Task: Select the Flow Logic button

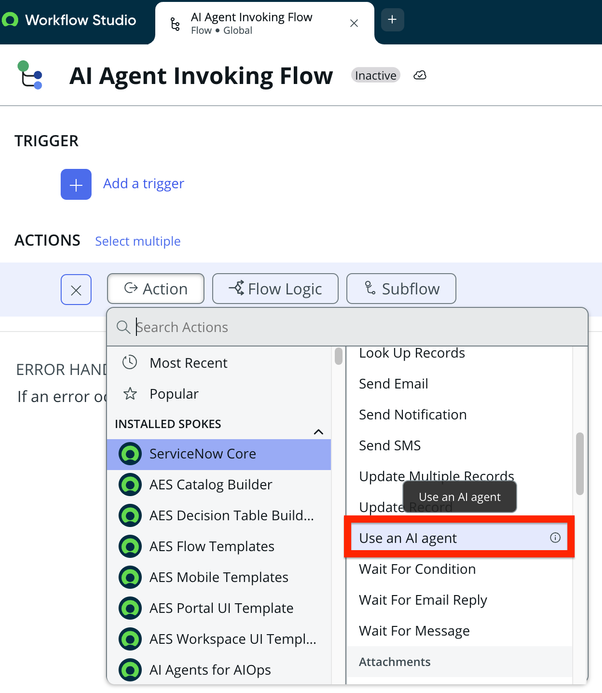Action: [x=275, y=289]
